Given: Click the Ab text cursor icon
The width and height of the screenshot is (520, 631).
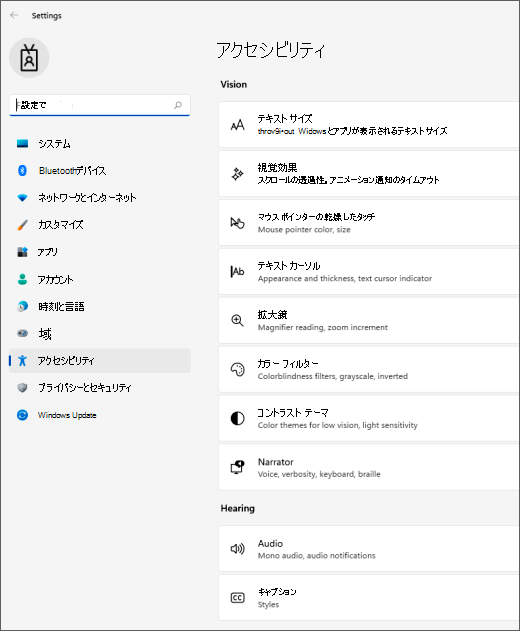Looking at the screenshot, I should pos(237,272).
